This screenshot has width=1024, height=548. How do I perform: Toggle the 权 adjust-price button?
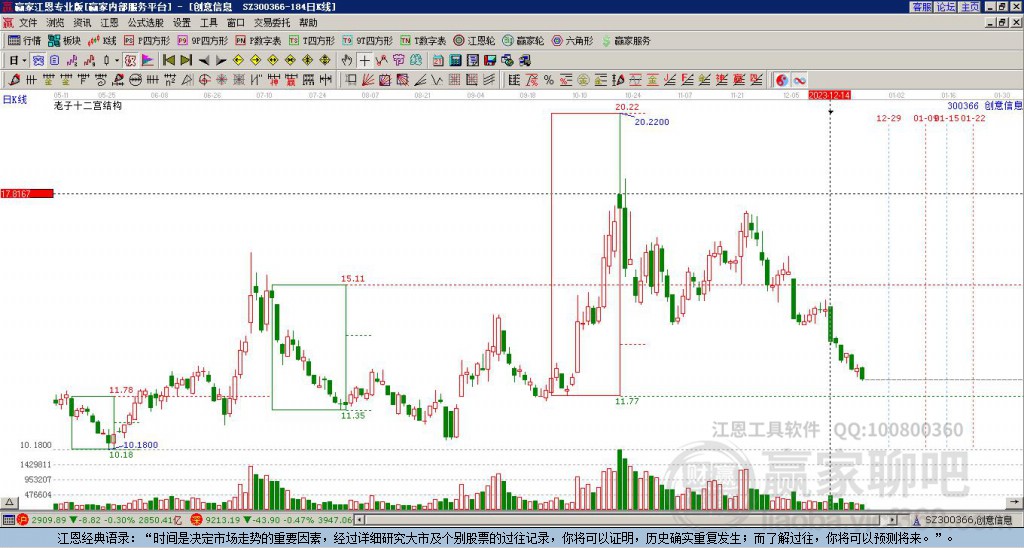point(130,61)
